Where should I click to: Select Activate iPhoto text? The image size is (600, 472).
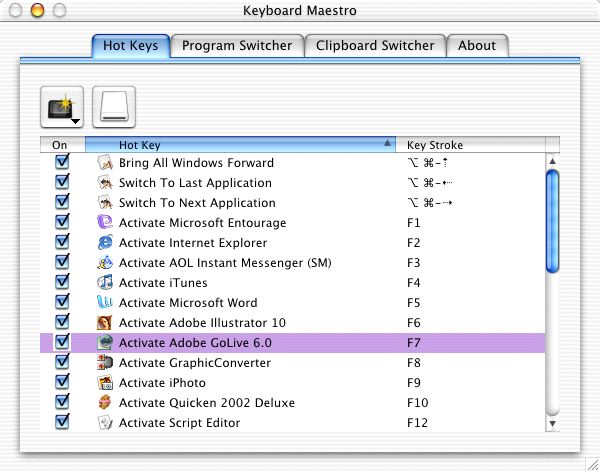point(162,382)
